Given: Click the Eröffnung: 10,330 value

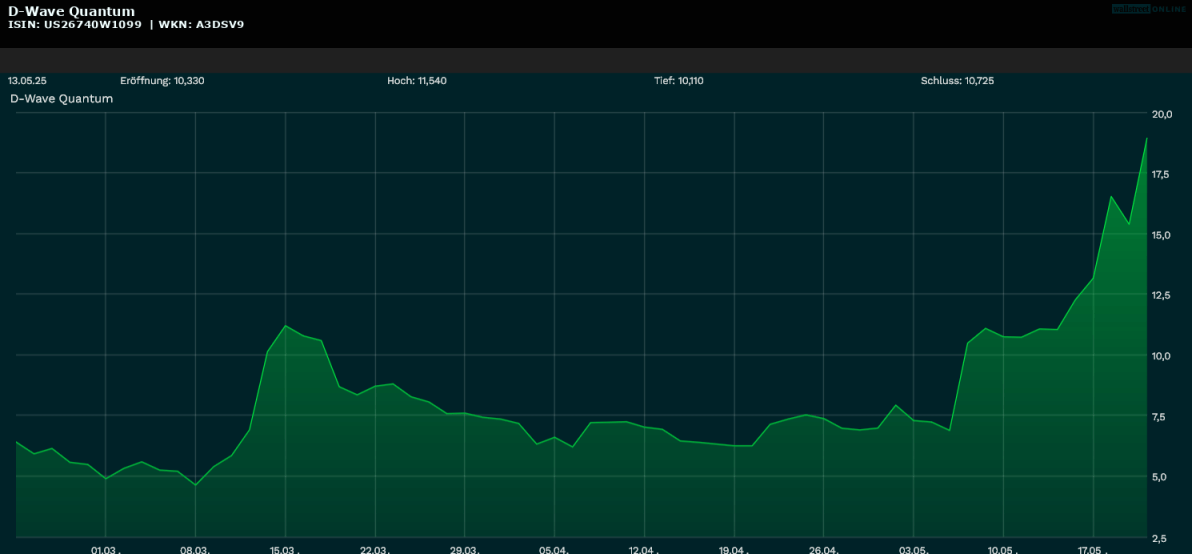Looking at the screenshot, I should click(162, 81).
